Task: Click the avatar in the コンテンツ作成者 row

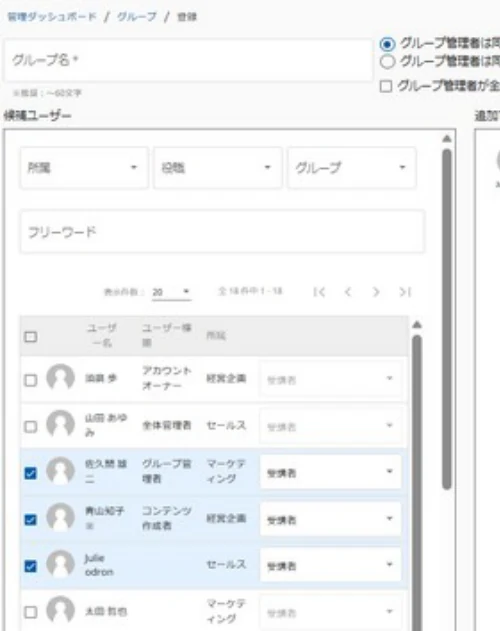Action: pyautogui.click(x=60, y=518)
